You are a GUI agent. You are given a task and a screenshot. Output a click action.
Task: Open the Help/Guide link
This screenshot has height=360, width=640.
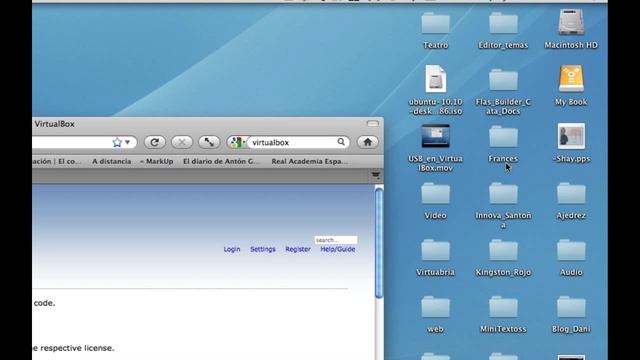338,249
